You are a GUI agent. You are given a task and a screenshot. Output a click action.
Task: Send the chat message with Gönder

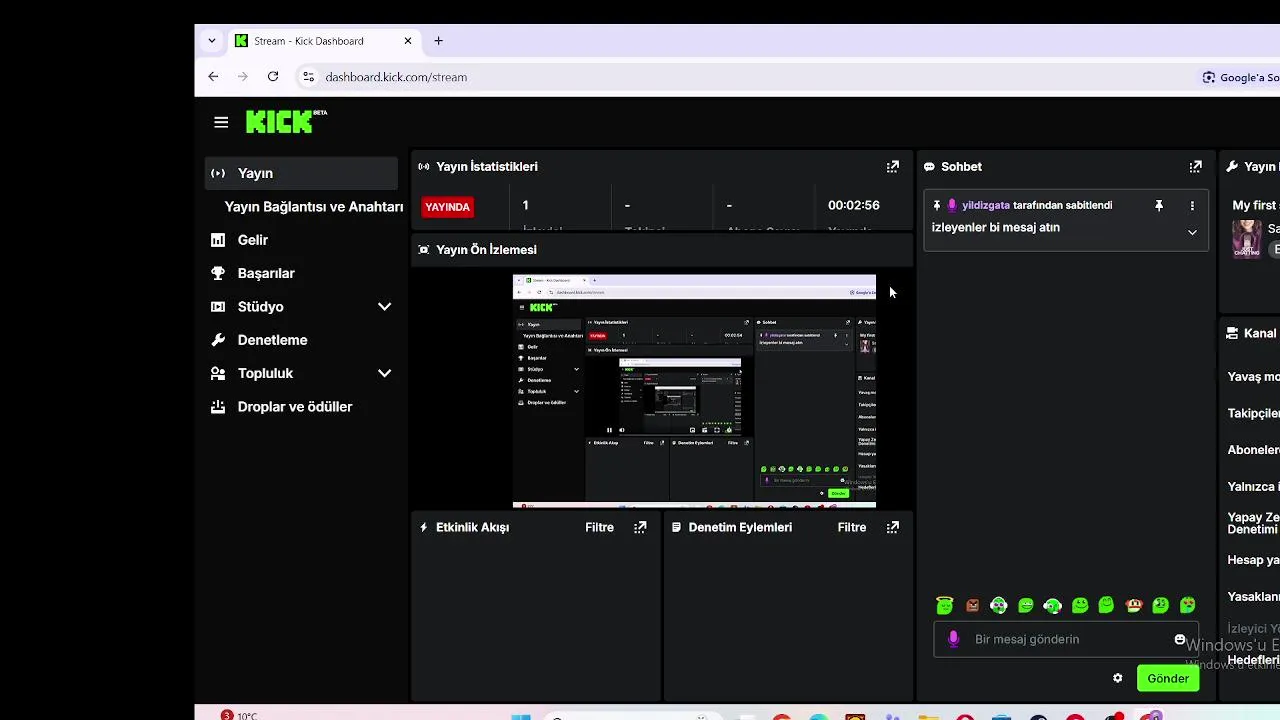[x=1167, y=678]
